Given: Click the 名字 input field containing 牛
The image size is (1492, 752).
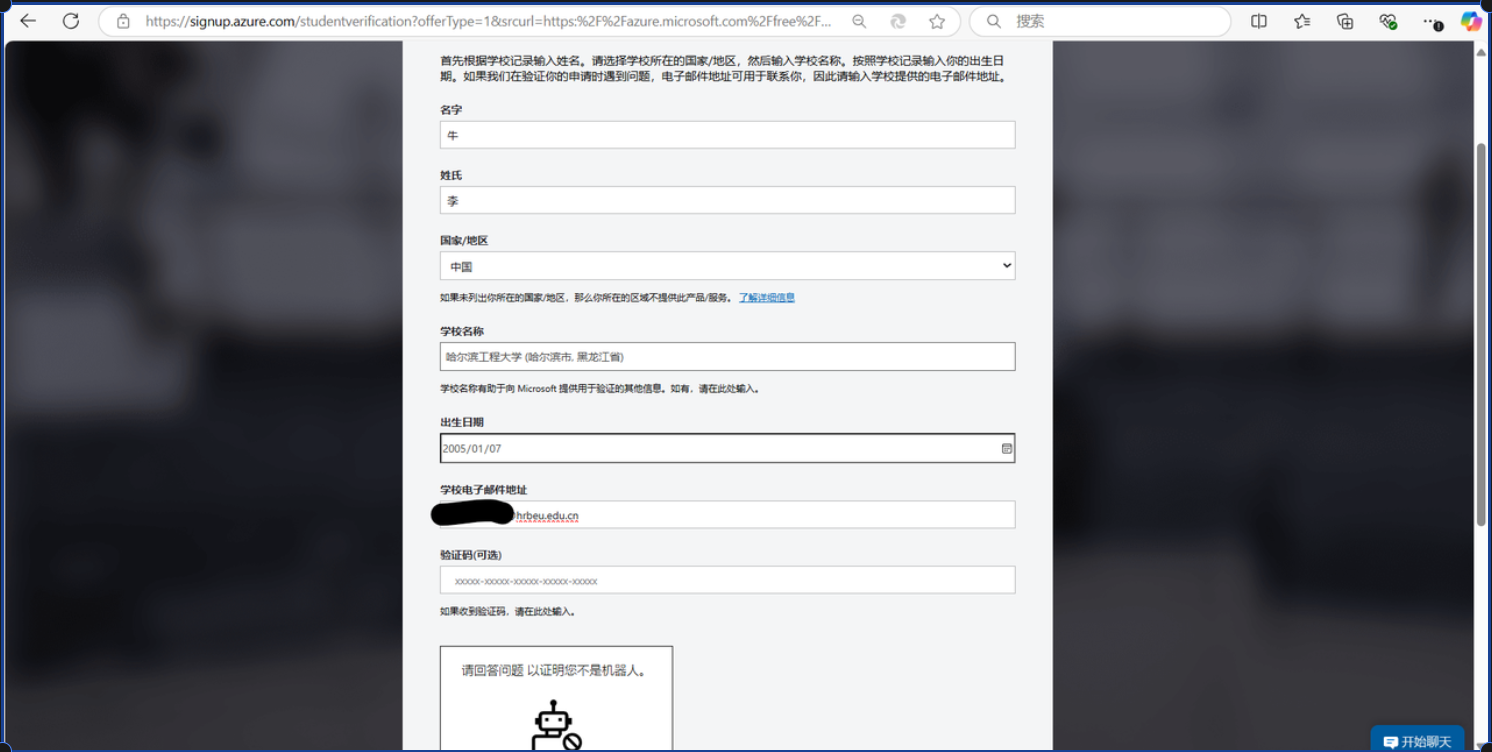Looking at the screenshot, I should click(x=727, y=135).
